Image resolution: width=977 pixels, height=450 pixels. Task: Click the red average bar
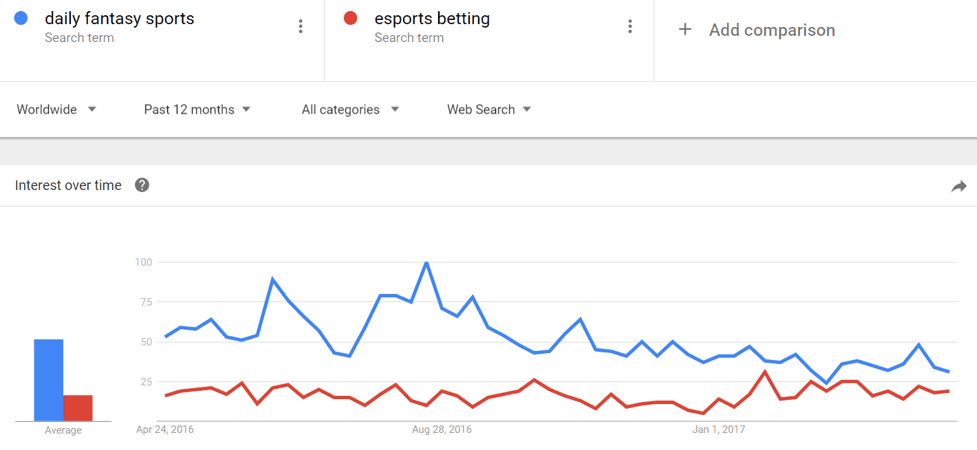click(78, 408)
